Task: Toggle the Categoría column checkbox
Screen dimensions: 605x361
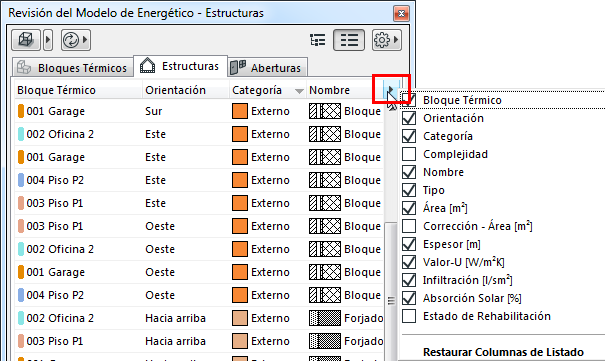Action: 409,136
